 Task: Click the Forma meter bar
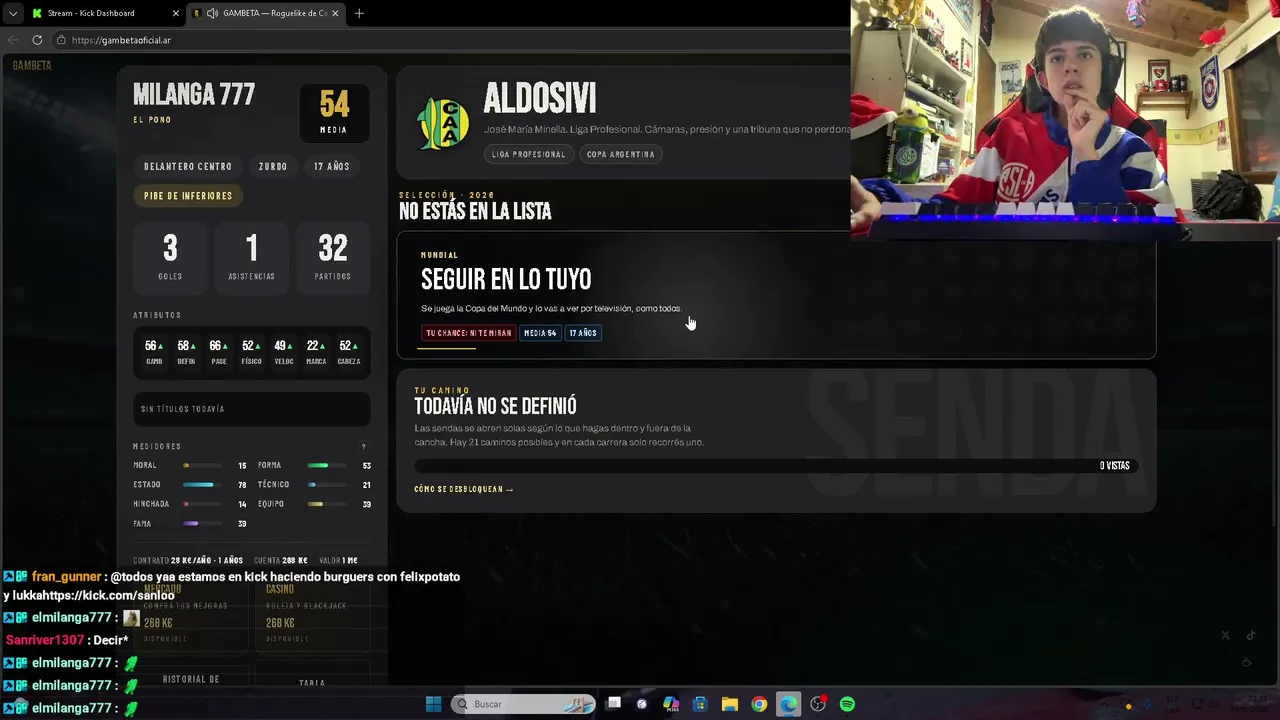click(x=326, y=466)
